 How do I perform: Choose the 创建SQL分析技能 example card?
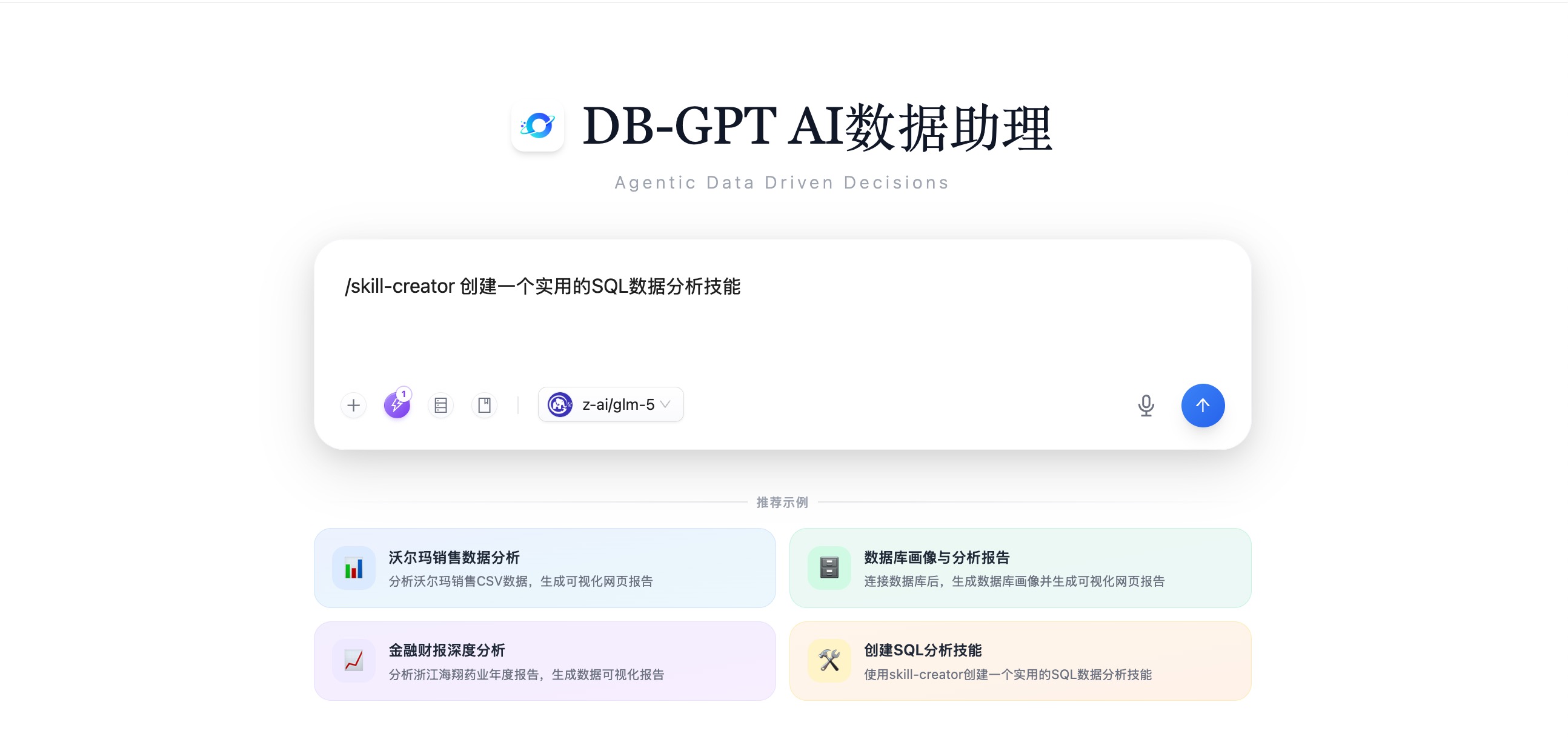1020,661
